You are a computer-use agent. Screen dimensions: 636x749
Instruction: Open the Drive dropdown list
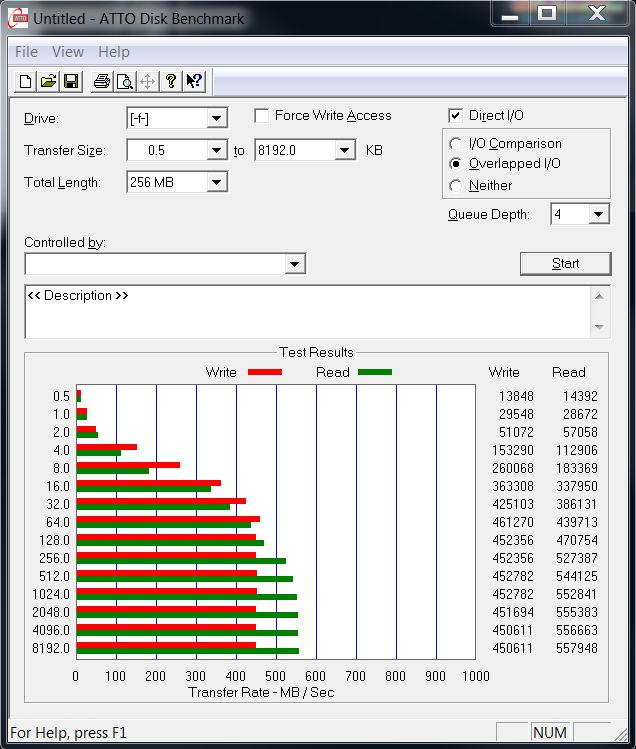pyautogui.click(x=217, y=119)
